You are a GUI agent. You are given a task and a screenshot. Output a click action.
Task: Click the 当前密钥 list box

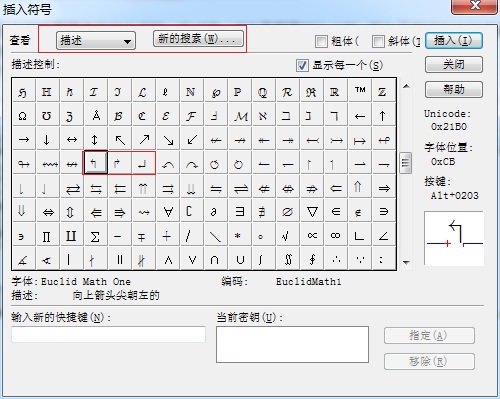click(x=292, y=344)
